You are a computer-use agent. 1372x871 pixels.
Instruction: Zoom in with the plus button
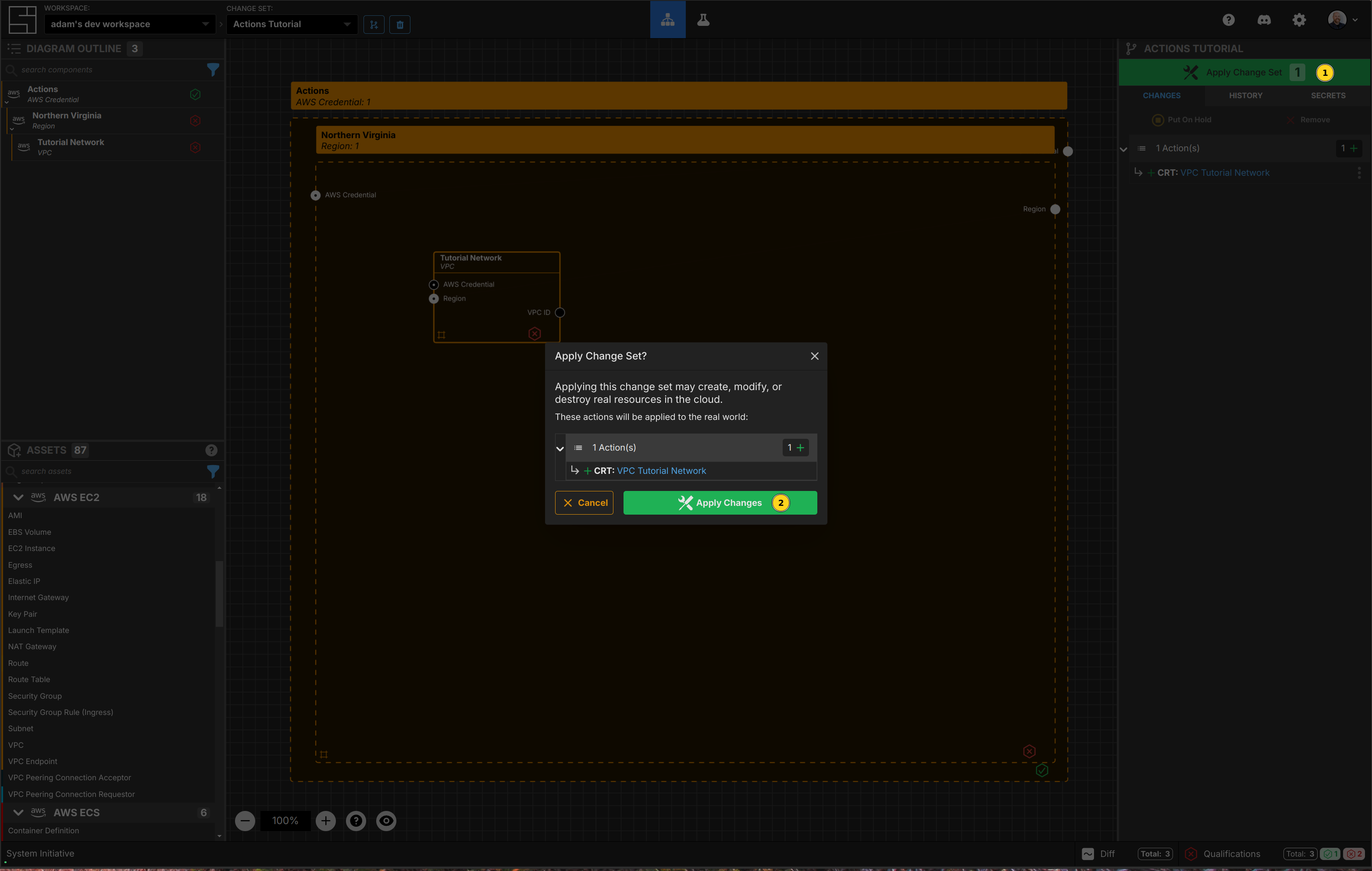[326, 821]
